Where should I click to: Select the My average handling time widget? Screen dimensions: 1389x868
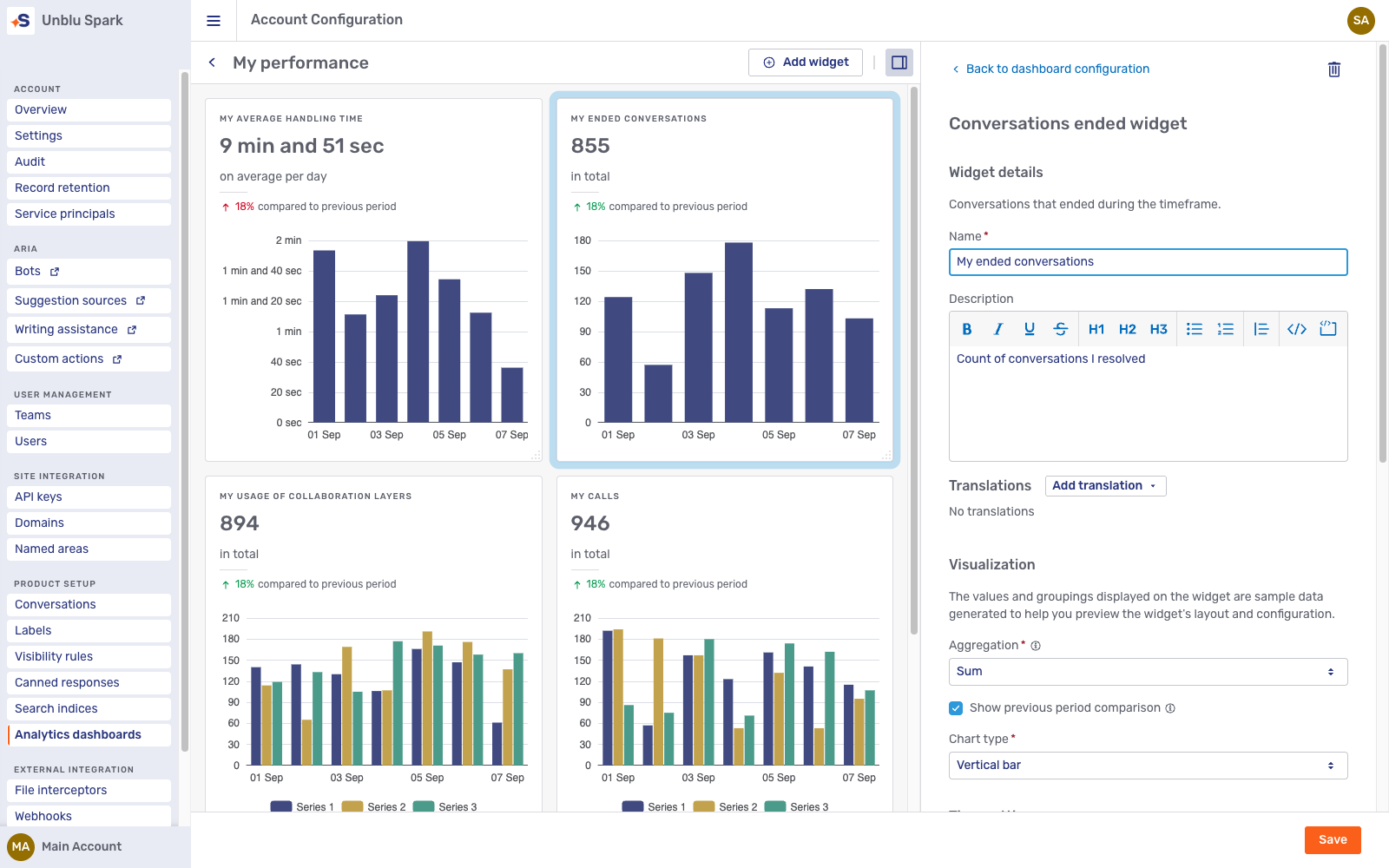[373, 280]
